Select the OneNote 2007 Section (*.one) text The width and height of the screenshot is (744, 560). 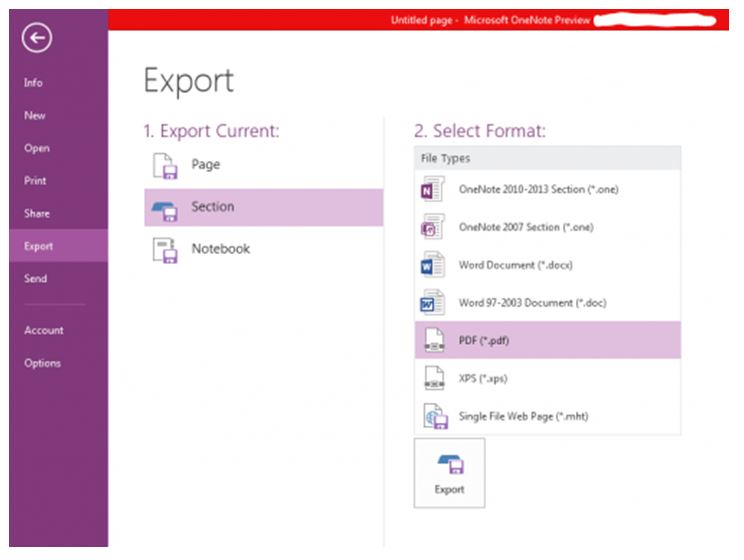point(526,227)
